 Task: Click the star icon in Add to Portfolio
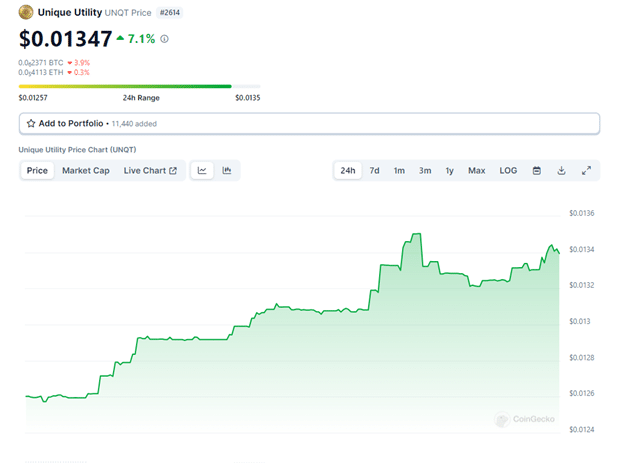[31, 123]
